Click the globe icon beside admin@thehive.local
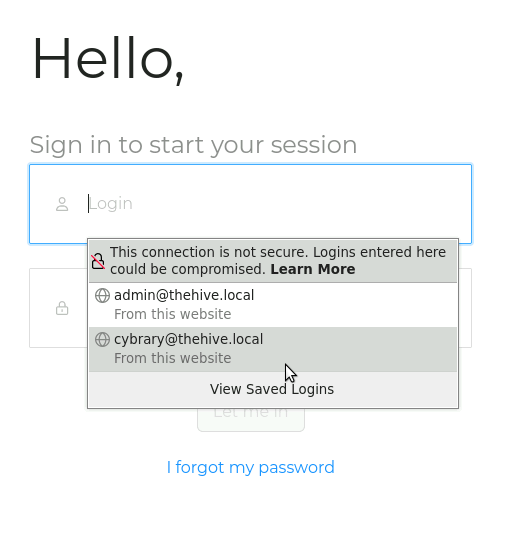Image resolution: width=528 pixels, height=541 pixels. click(x=102, y=296)
